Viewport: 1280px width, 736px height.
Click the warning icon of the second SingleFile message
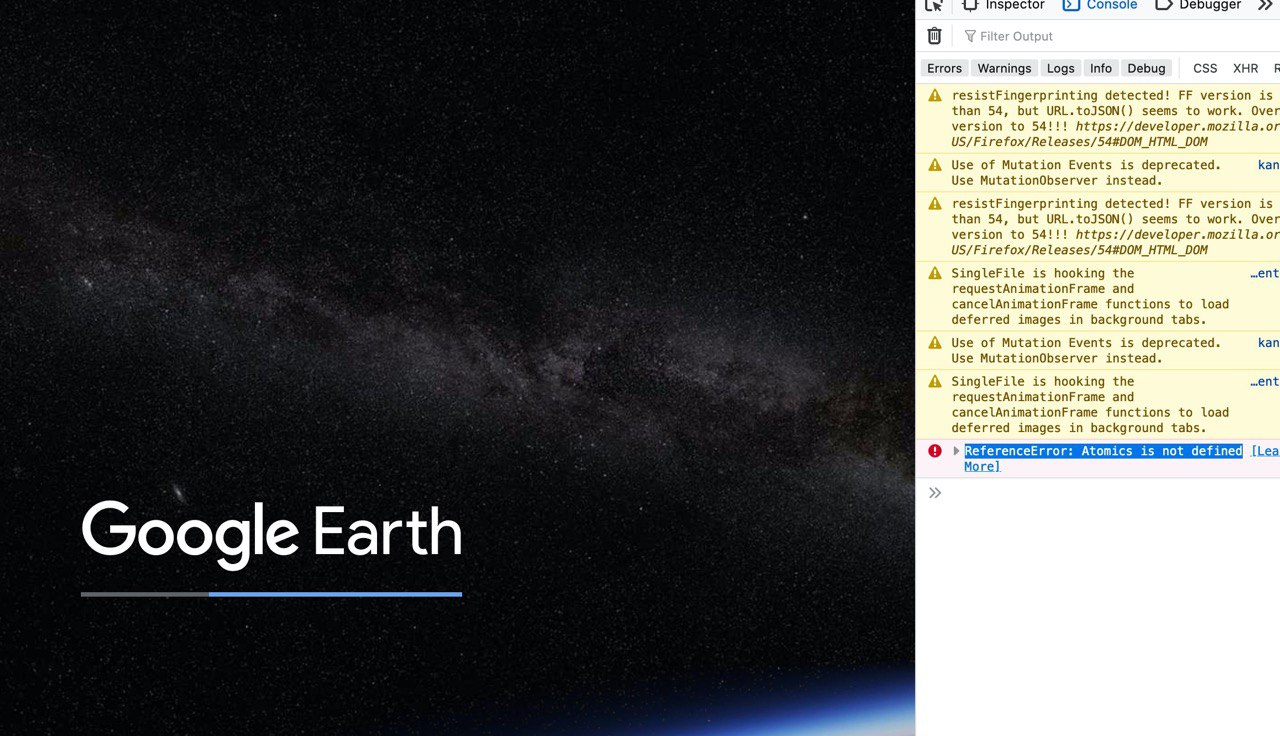click(935, 381)
